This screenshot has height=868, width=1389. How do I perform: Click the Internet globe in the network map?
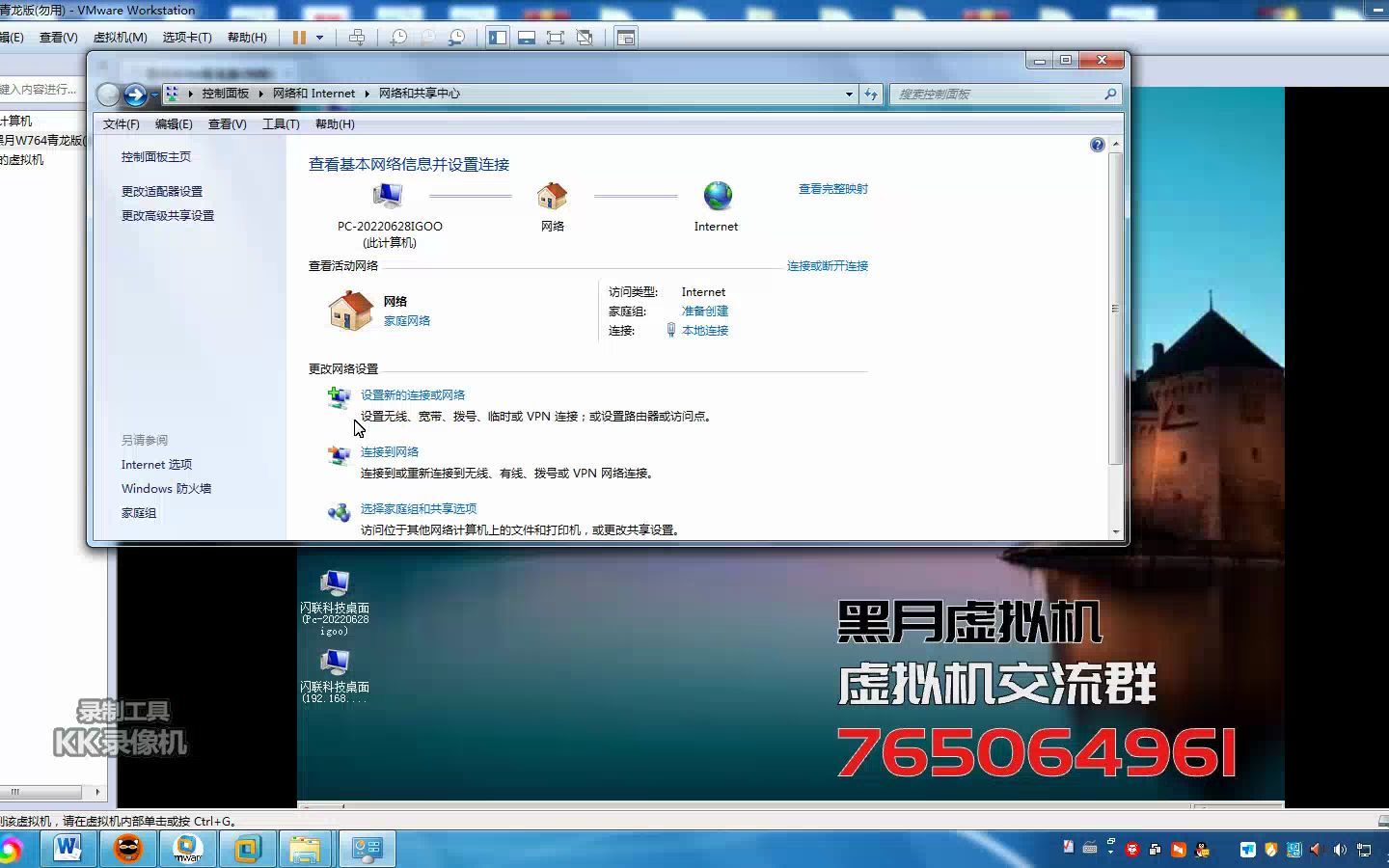coord(716,195)
